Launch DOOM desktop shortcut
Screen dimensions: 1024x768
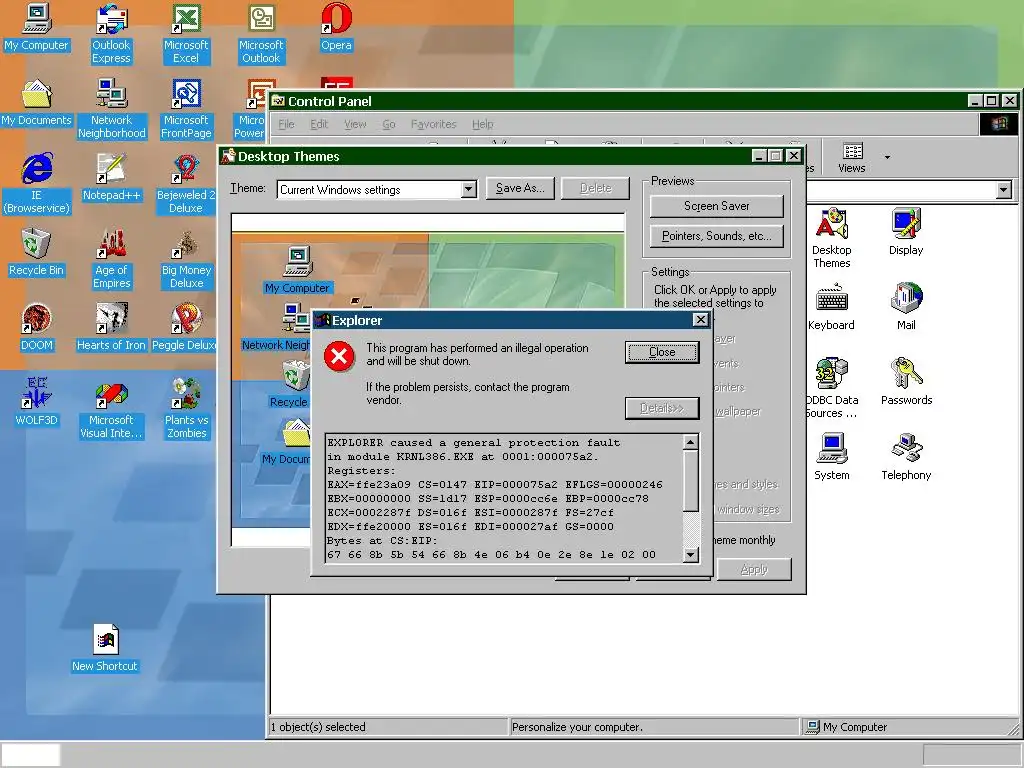point(37,328)
